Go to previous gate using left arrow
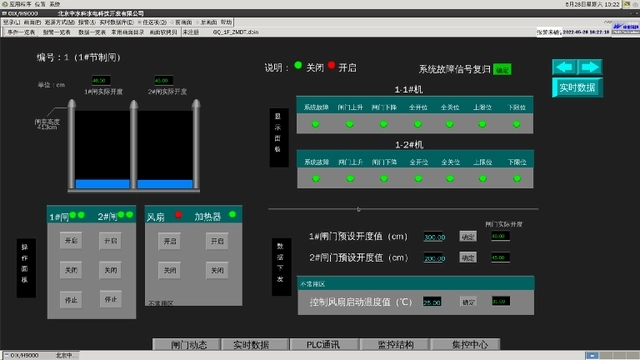This screenshot has height=360, width=640. (x=564, y=67)
